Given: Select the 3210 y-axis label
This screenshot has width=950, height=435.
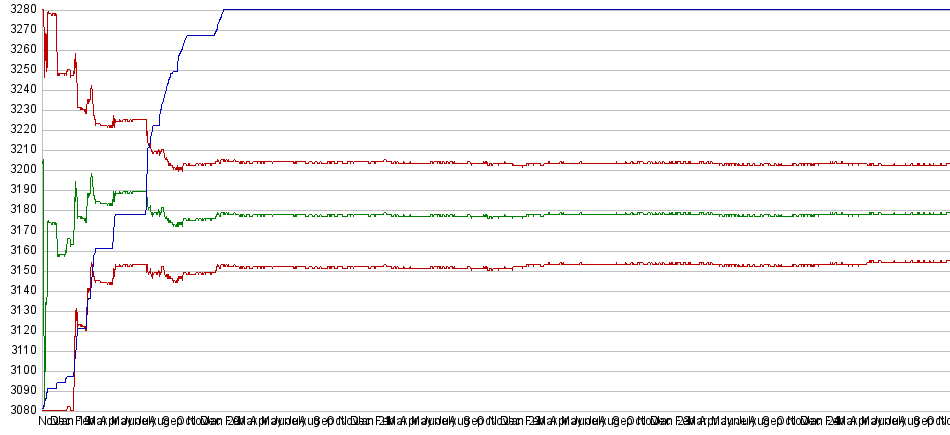Looking at the screenshot, I should [20, 149].
